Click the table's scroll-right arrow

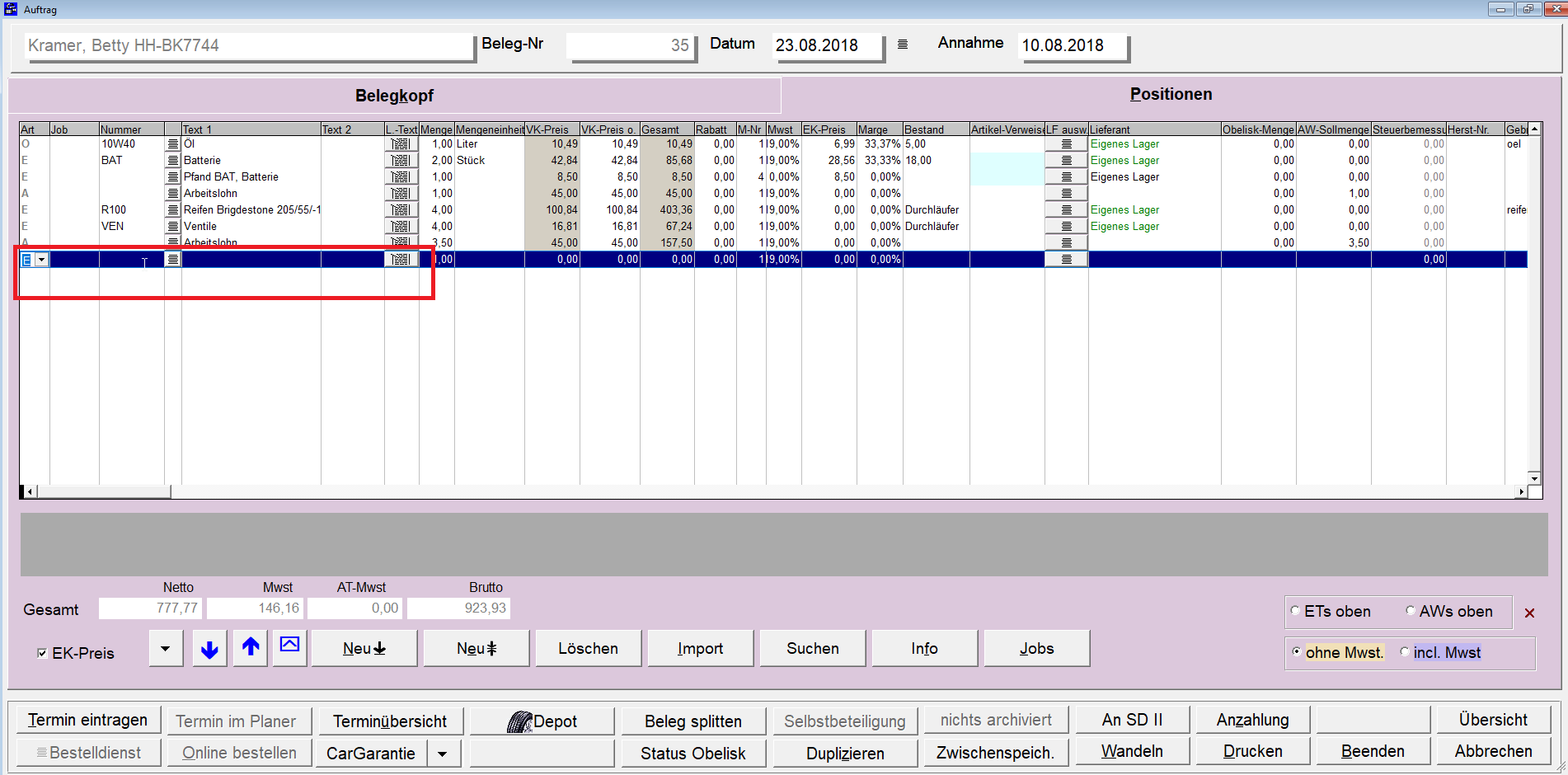(x=1521, y=491)
